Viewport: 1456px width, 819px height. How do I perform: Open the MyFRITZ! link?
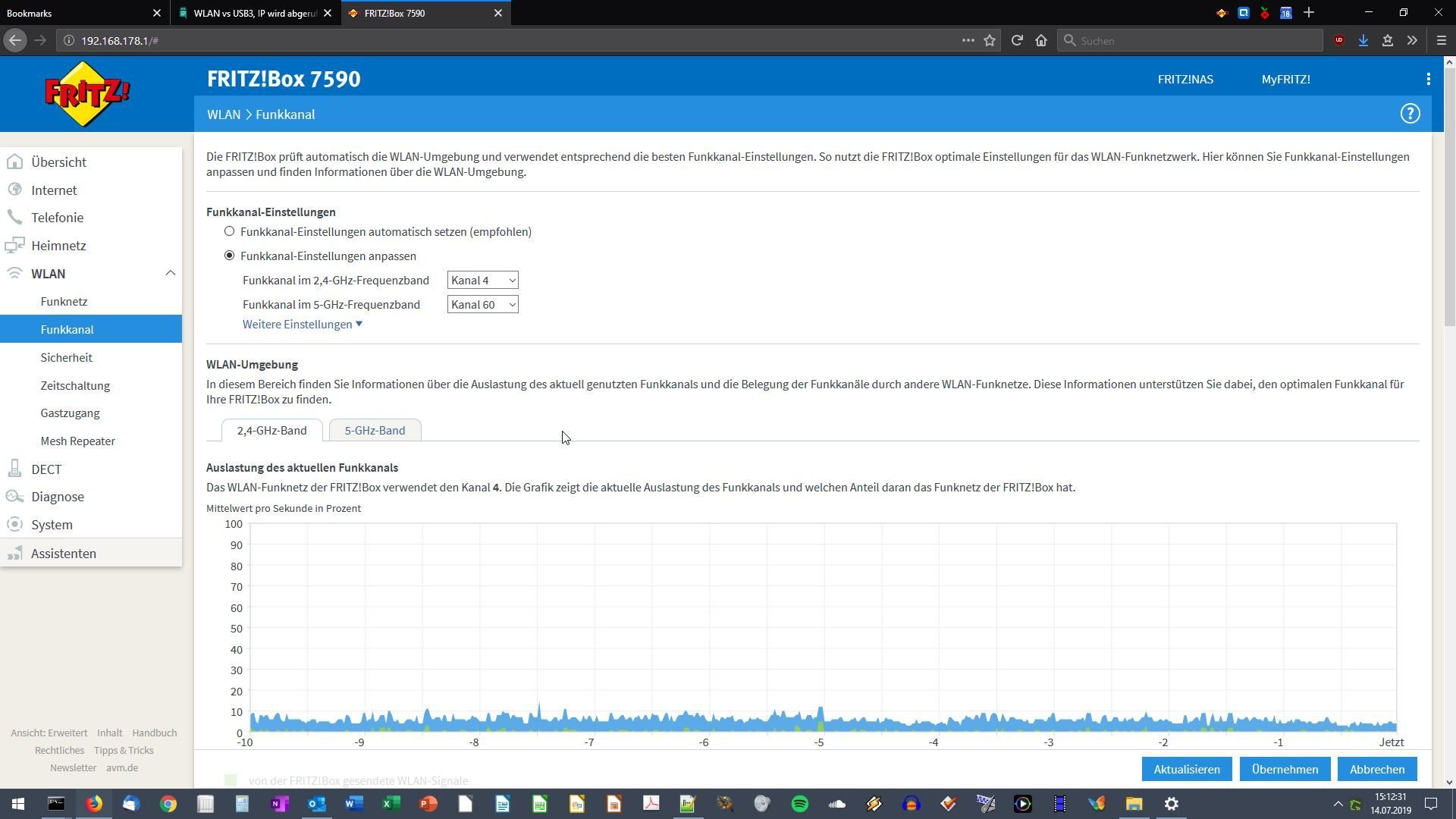1285,79
